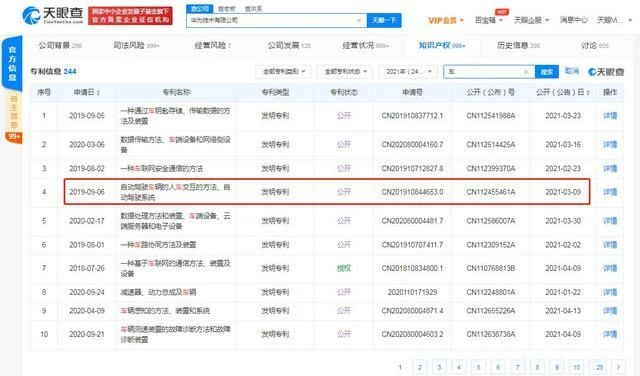This screenshot has width=640, height=376.
Task: Open 详情 for patent row 9
Action: click(610, 311)
